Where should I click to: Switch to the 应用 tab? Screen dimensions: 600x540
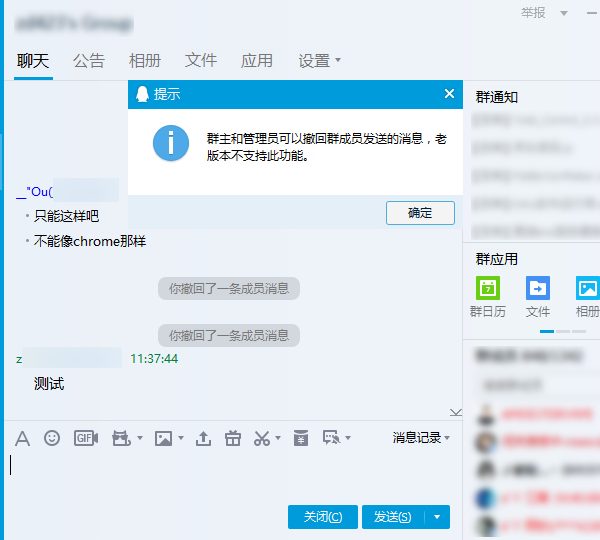257,61
